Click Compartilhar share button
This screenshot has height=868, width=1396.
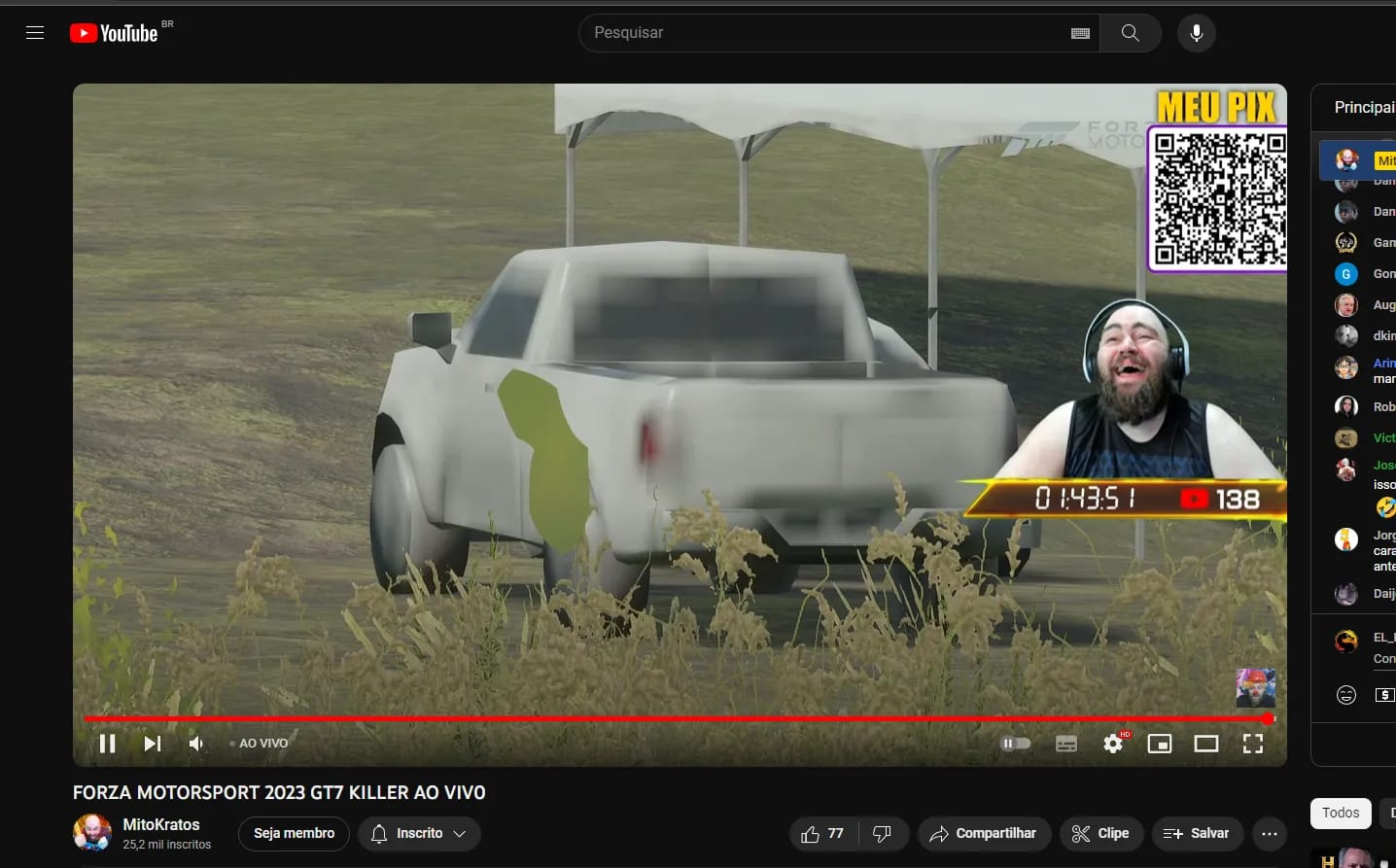(x=984, y=834)
